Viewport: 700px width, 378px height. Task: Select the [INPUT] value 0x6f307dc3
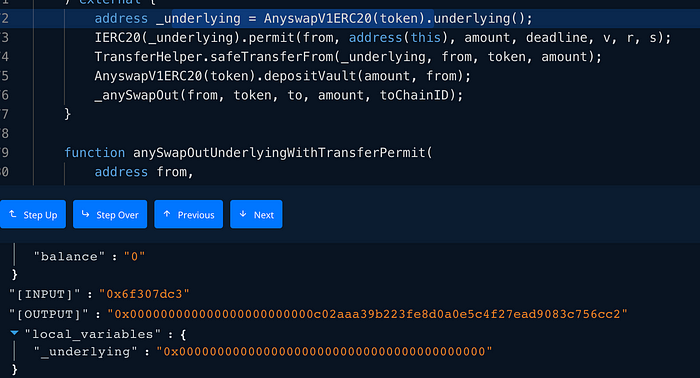click(x=144, y=294)
